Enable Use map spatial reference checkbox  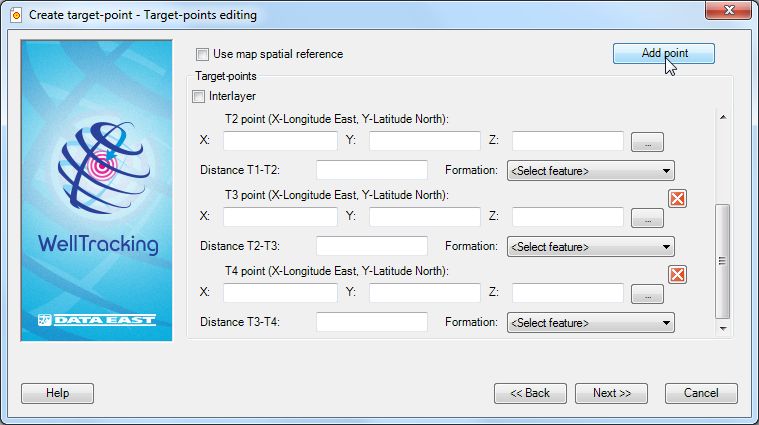(x=202, y=54)
